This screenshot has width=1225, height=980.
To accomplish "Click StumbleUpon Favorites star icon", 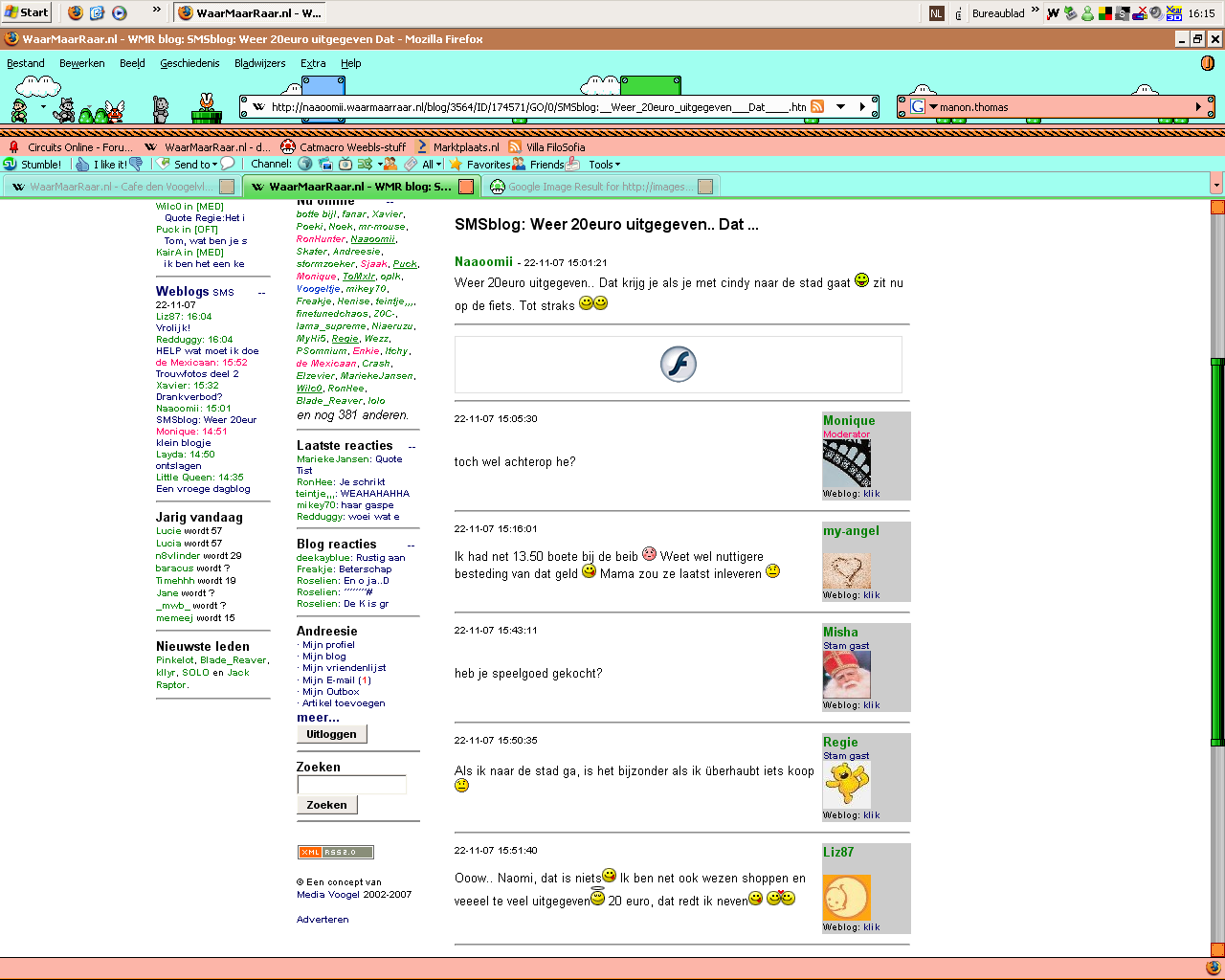I will (457, 165).
